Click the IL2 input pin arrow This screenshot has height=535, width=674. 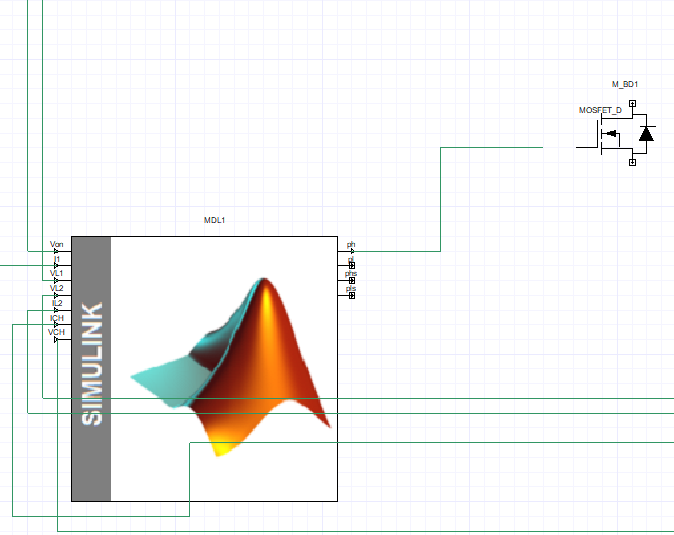point(56,310)
